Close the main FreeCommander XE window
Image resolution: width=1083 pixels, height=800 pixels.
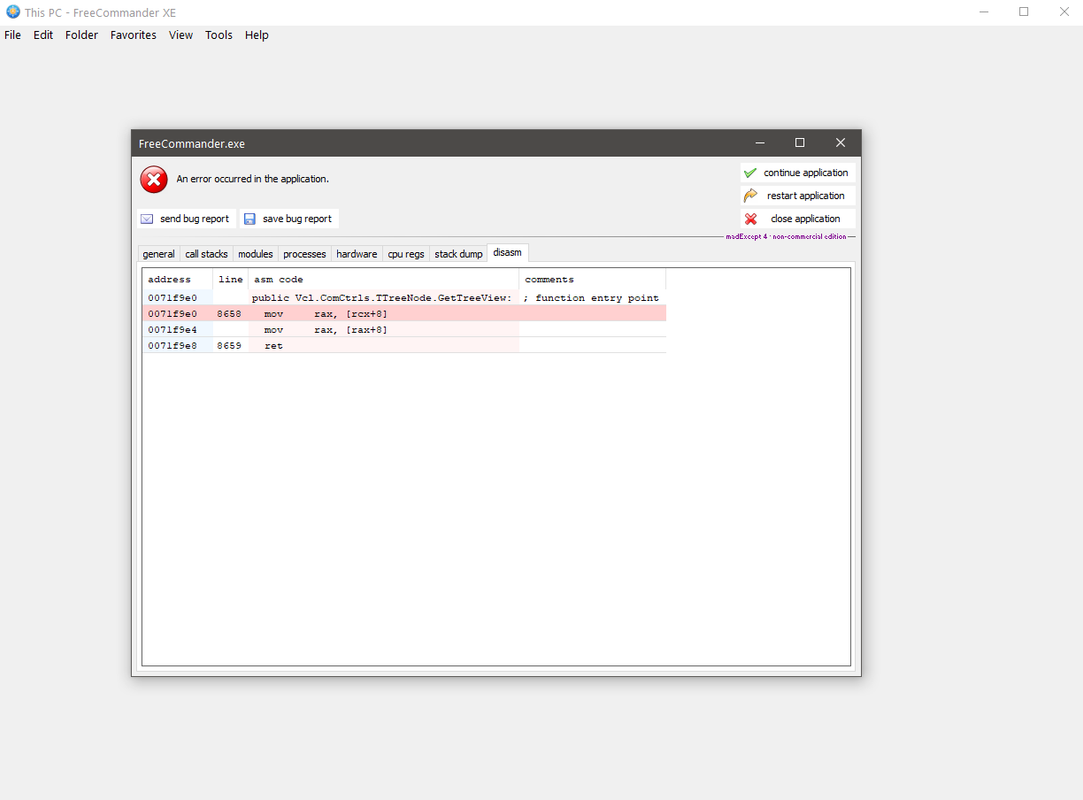pyautogui.click(x=1064, y=12)
